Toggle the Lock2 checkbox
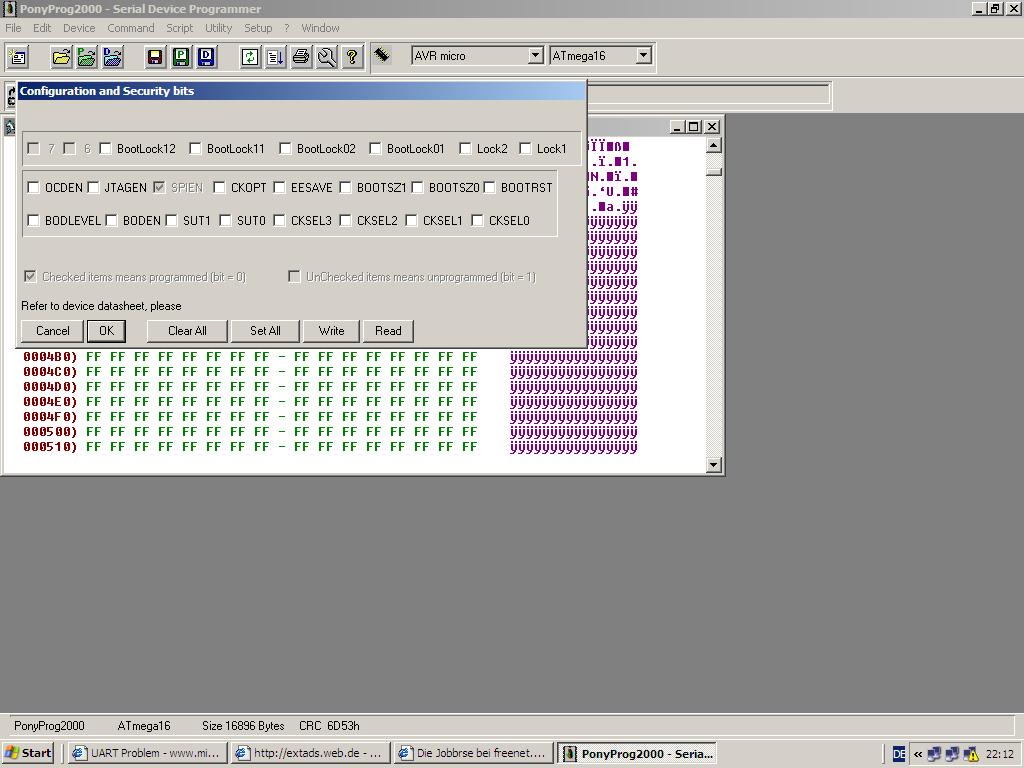Image resolution: width=1024 pixels, height=768 pixels. click(x=465, y=149)
